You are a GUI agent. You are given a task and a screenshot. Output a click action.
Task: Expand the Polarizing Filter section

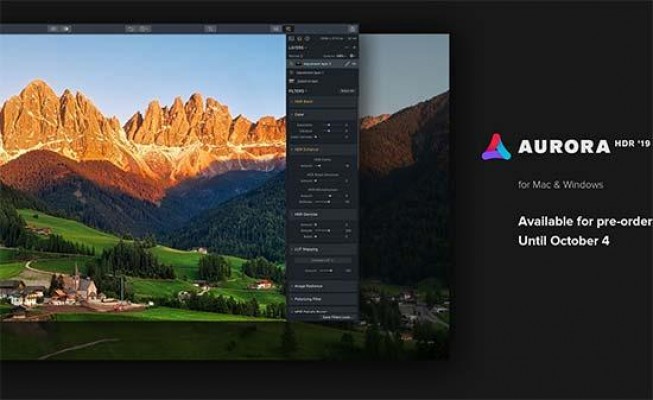coord(322,299)
